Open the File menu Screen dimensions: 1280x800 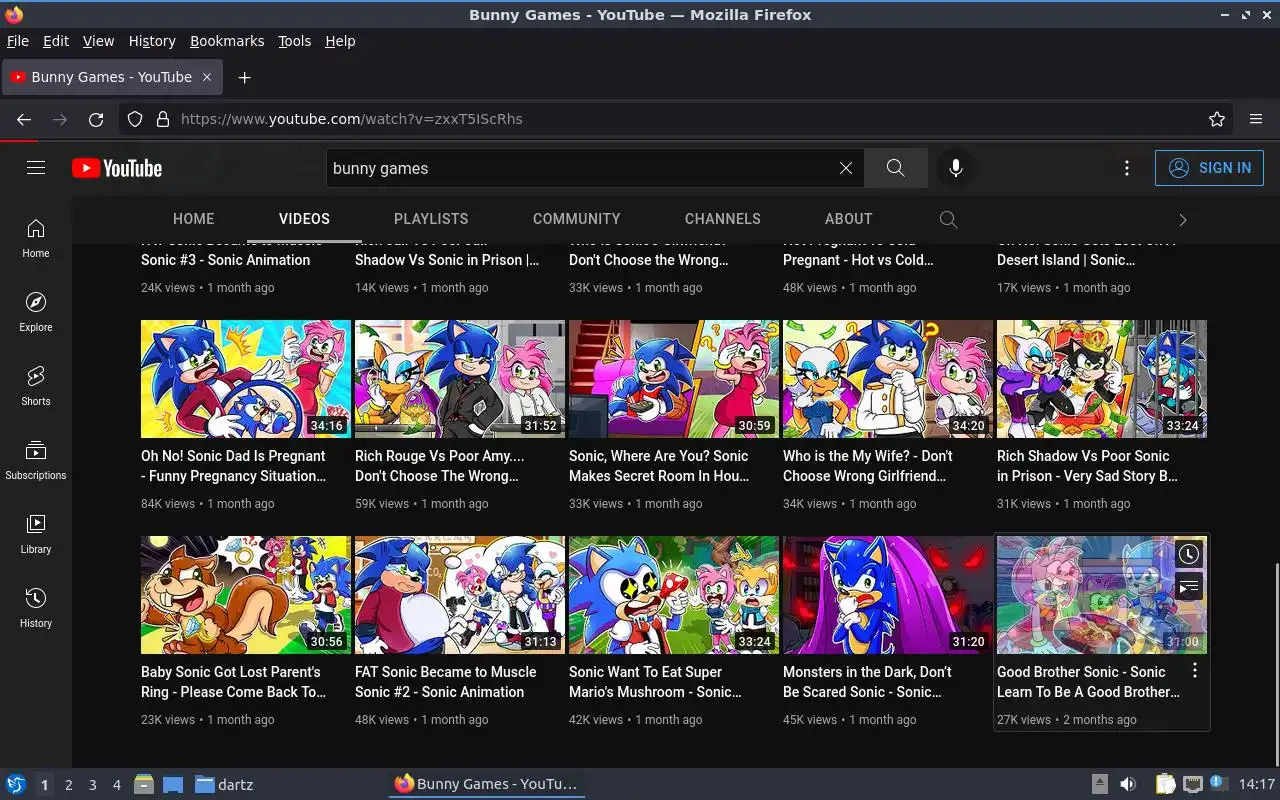coord(18,41)
